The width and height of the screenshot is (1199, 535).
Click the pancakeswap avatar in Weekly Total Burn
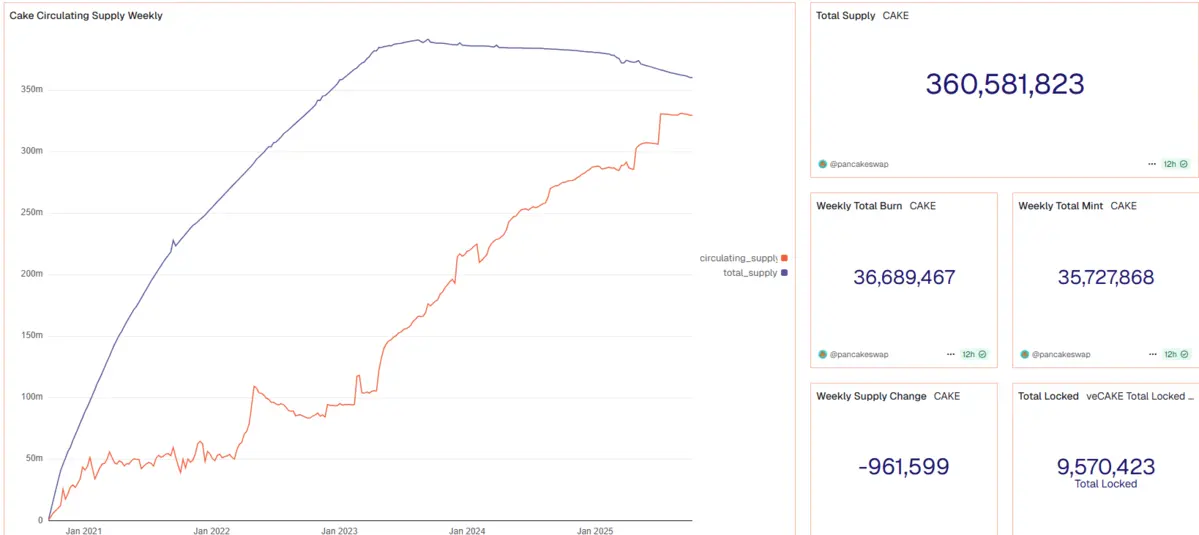[823, 354]
